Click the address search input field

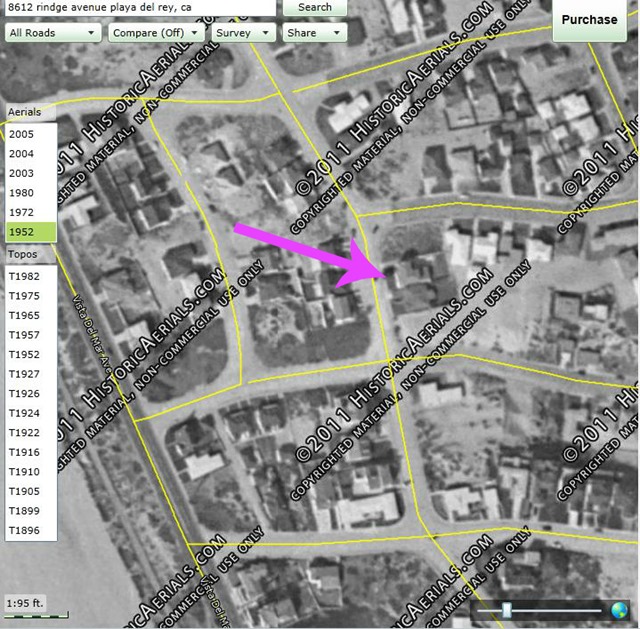pos(140,7)
